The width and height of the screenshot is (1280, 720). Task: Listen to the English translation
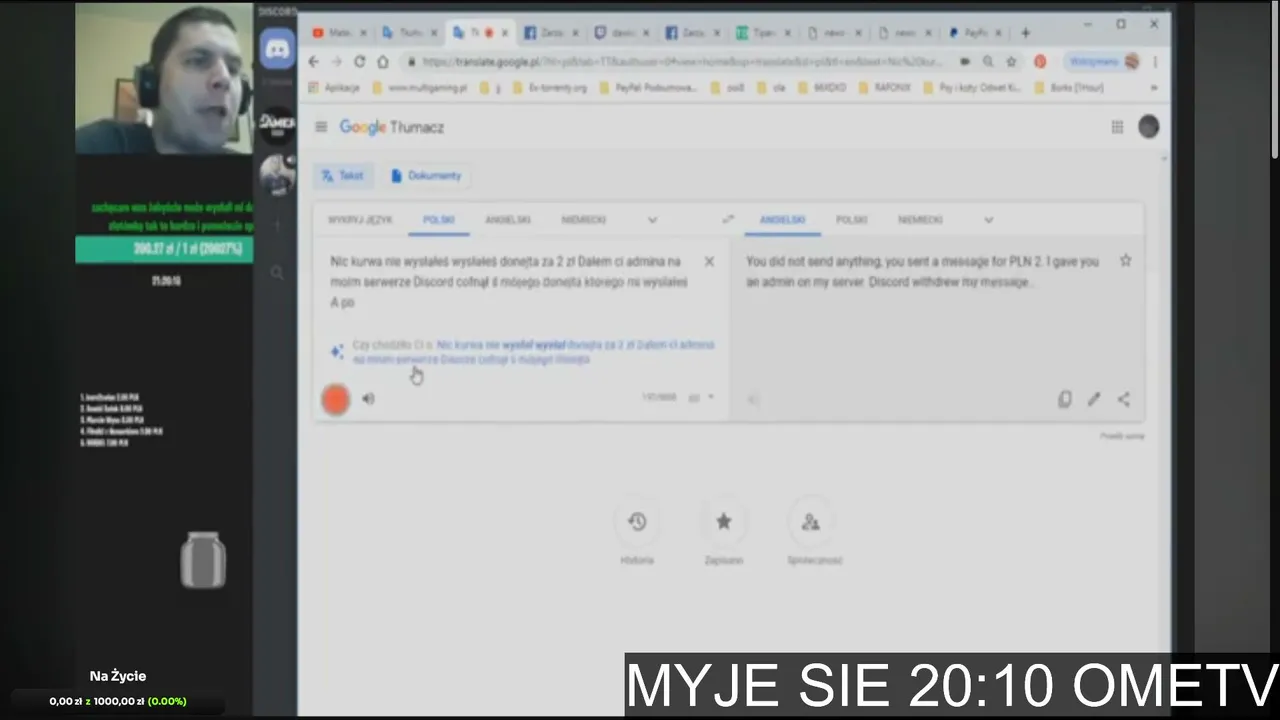tap(753, 399)
